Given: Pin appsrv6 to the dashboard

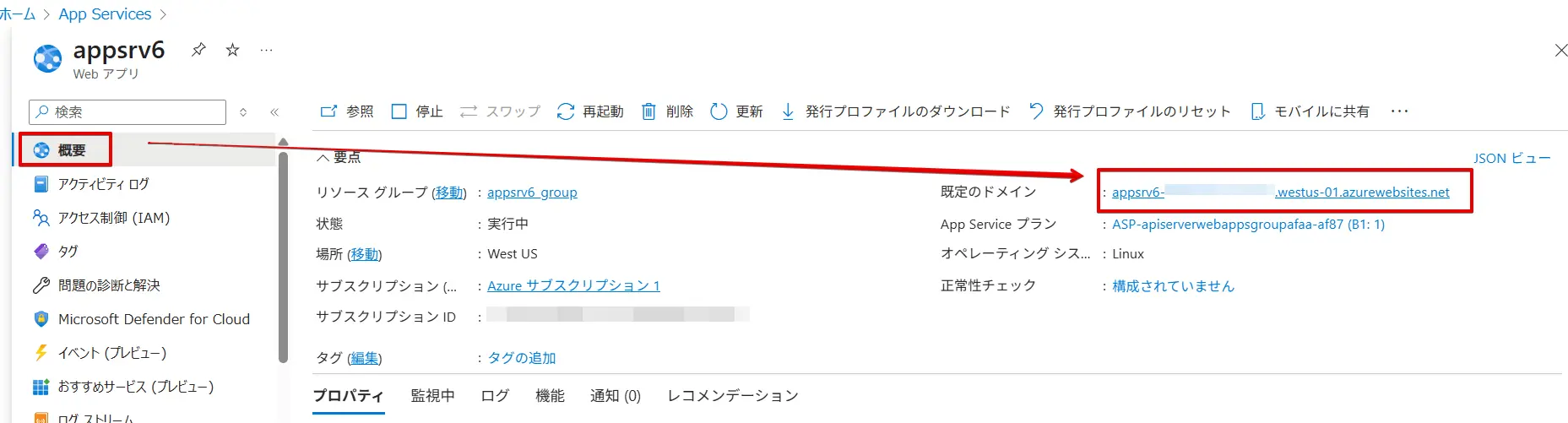Looking at the screenshot, I should pos(198,50).
